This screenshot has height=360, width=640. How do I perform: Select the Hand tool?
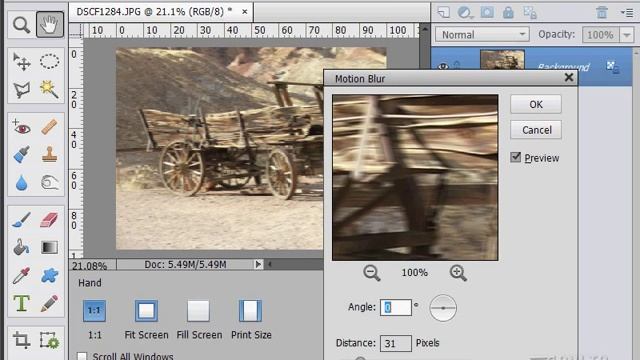click(x=49, y=25)
